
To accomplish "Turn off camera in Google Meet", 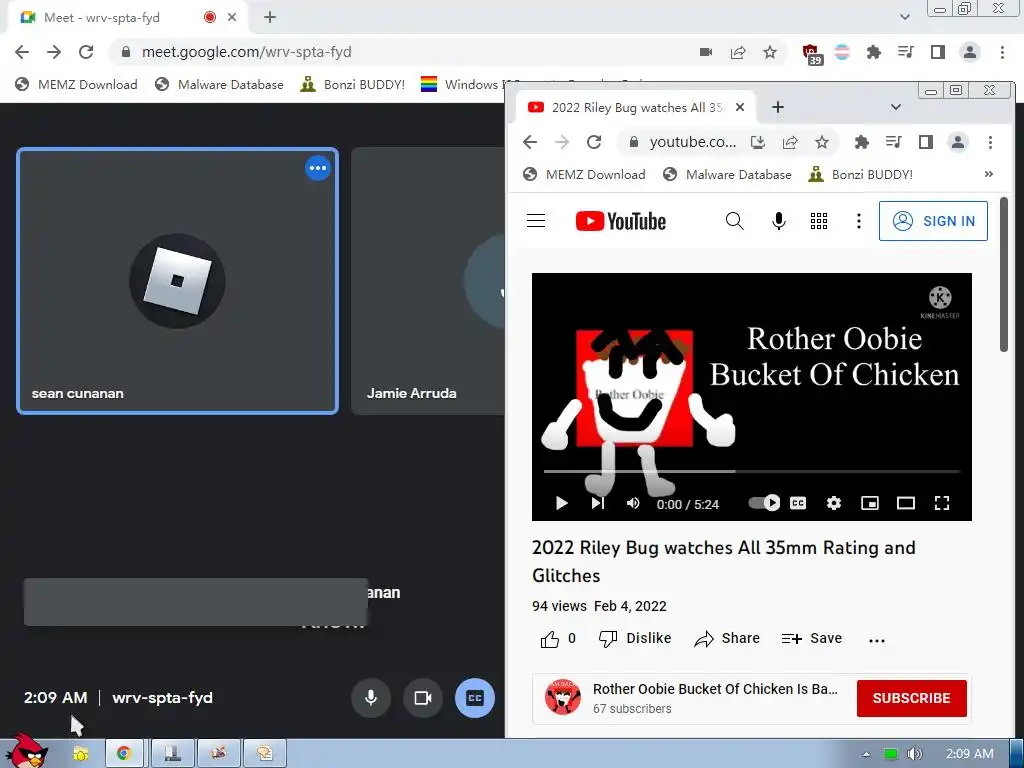I will [423, 697].
